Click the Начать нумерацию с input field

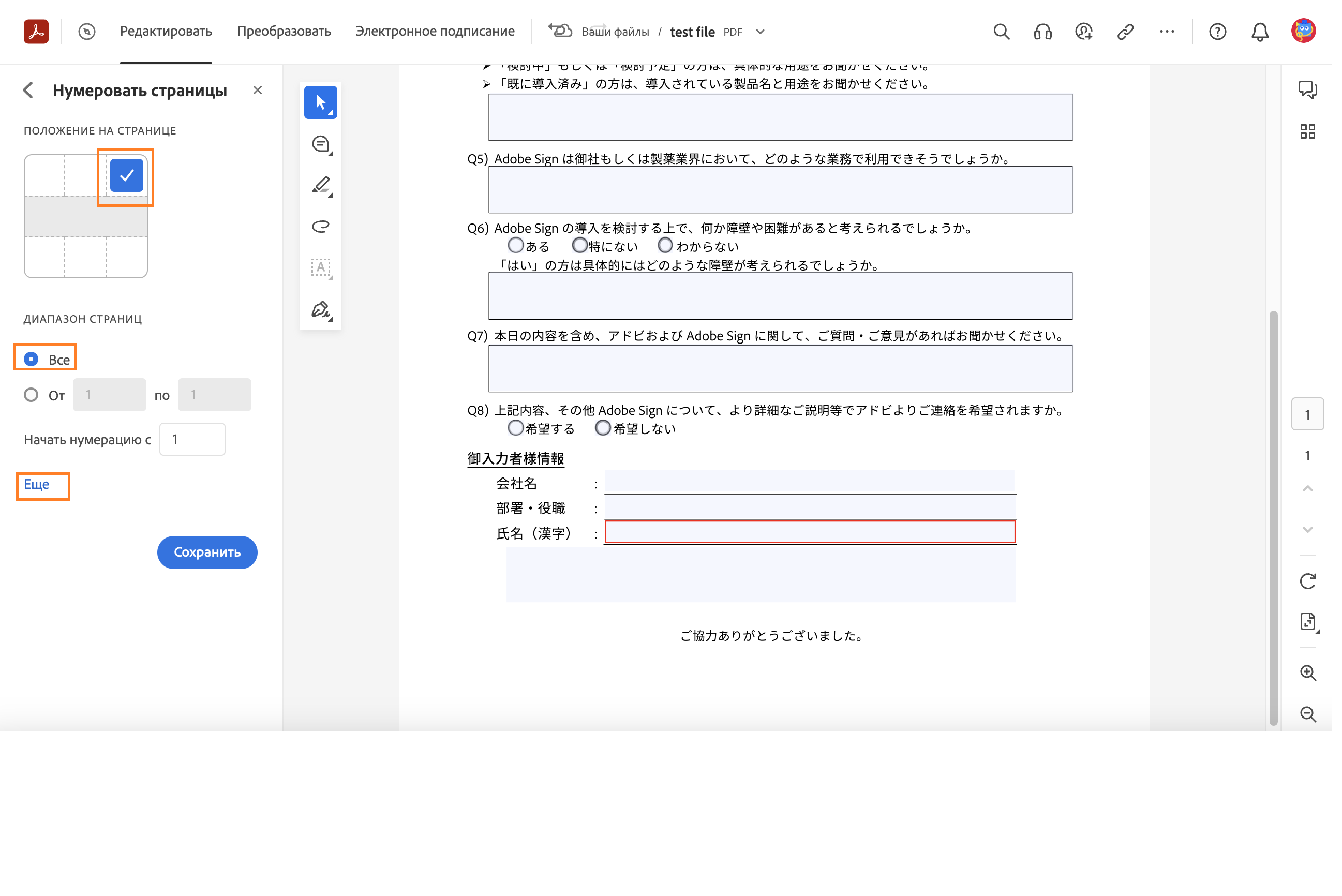point(192,439)
